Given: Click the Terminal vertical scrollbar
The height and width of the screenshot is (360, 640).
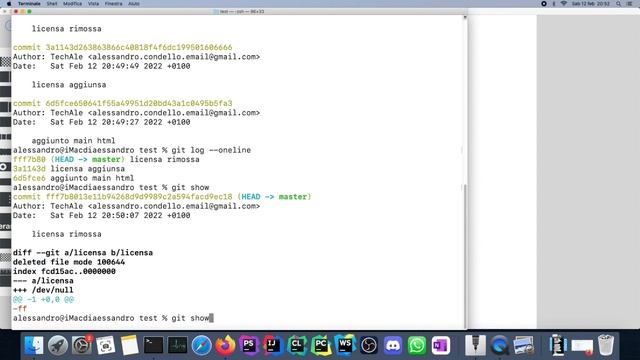Looking at the screenshot, I should click(464, 255).
